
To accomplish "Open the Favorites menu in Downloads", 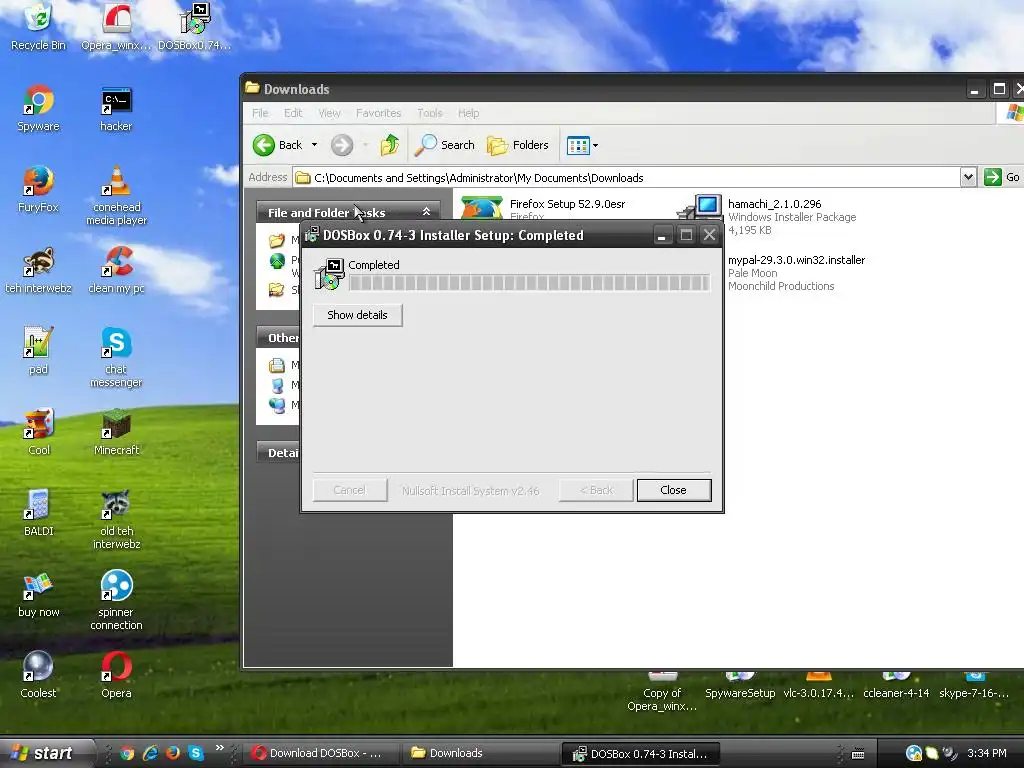I will [x=378, y=113].
